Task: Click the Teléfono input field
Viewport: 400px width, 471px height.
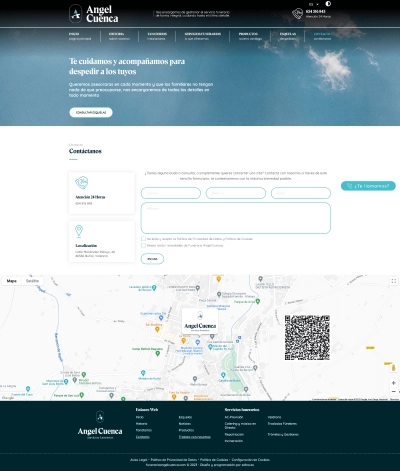Action: 236,193
